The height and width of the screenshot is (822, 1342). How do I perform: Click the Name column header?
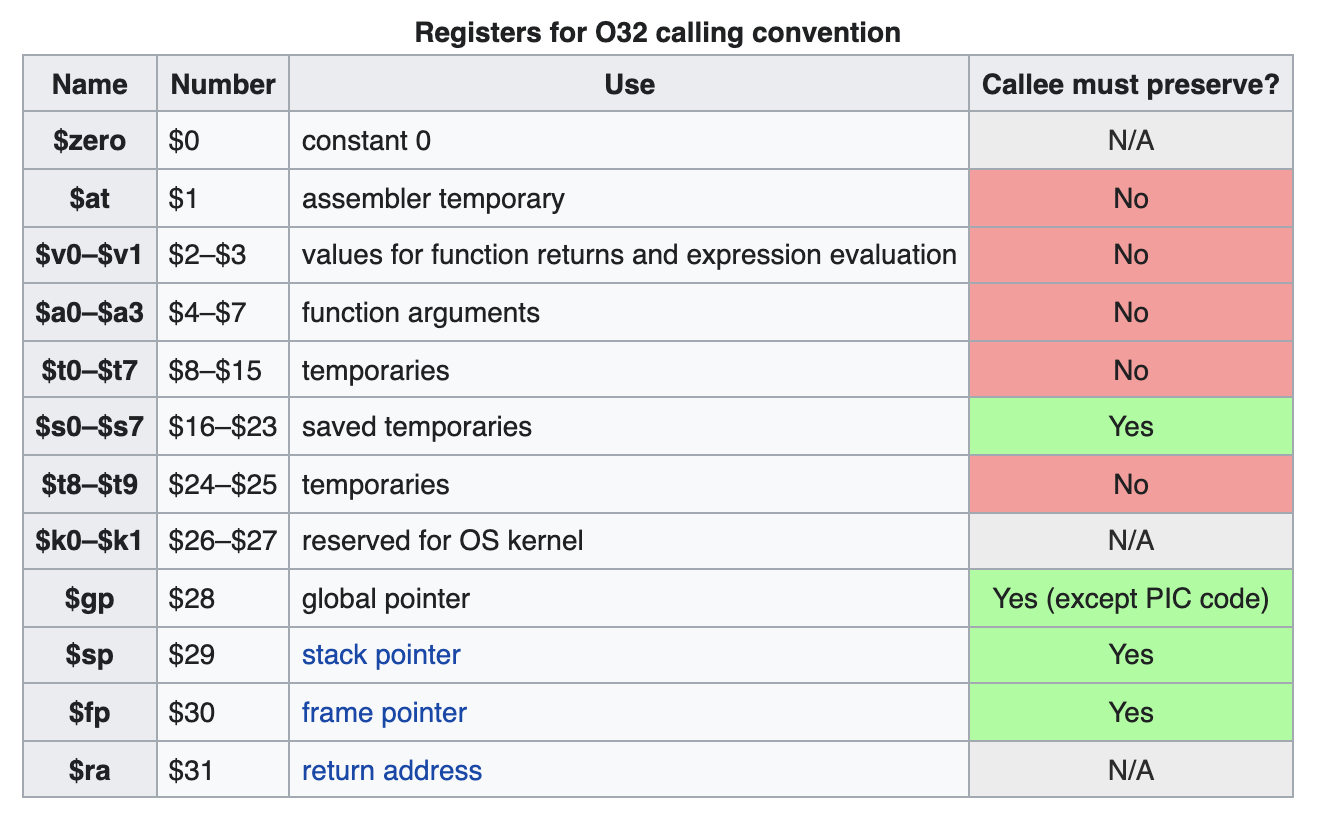90,84
